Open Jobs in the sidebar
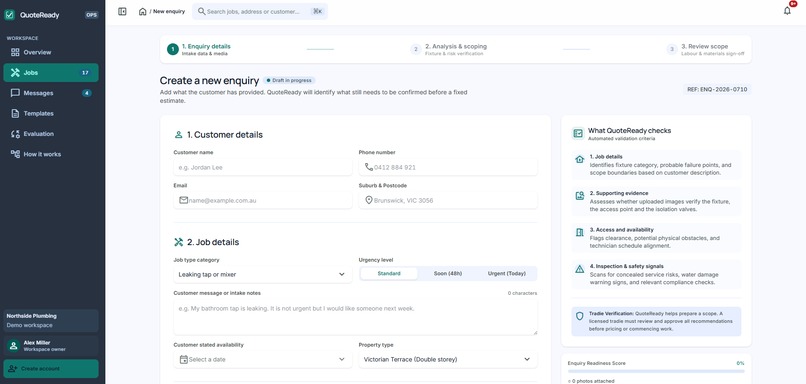 pyautogui.click(x=51, y=72)
